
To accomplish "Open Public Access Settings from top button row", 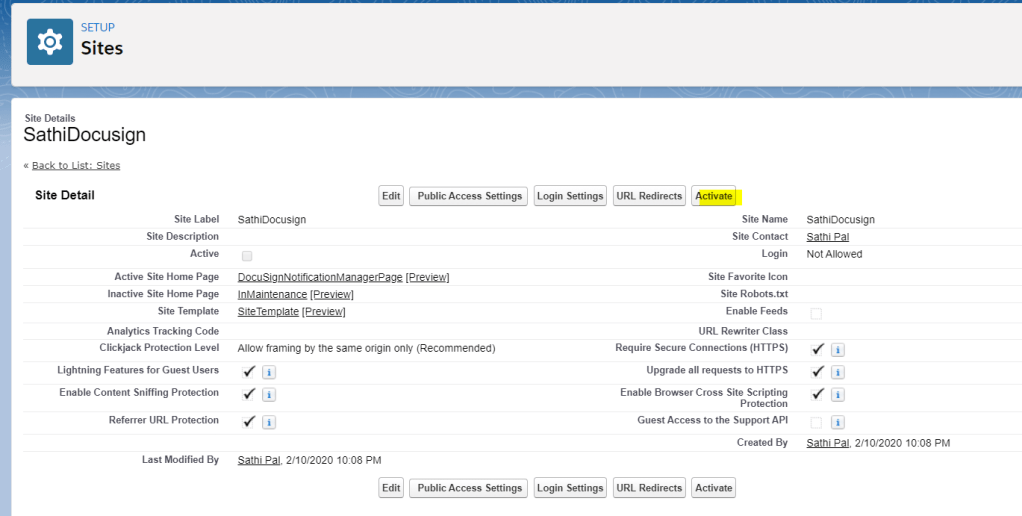I will (x=469, y=196).
